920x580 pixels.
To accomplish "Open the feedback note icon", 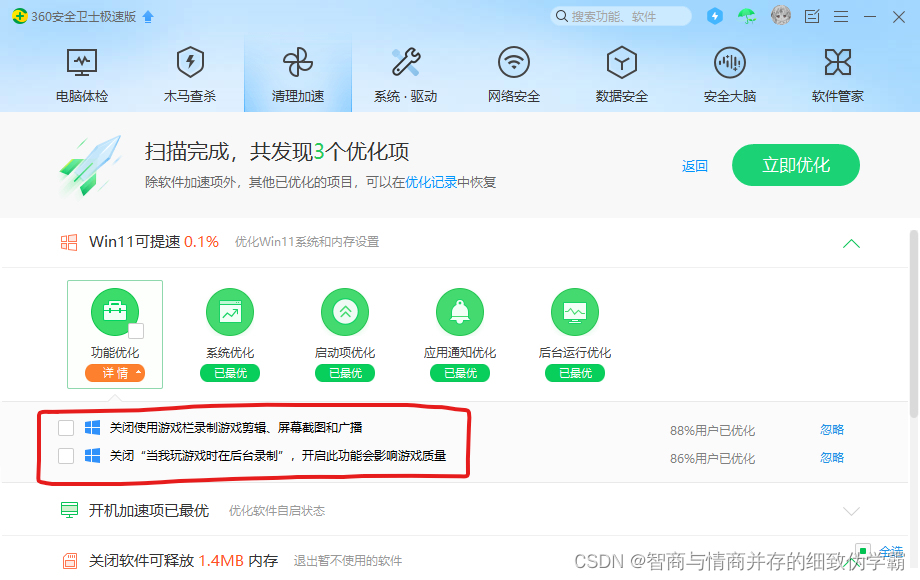I will tap(812, 16).
